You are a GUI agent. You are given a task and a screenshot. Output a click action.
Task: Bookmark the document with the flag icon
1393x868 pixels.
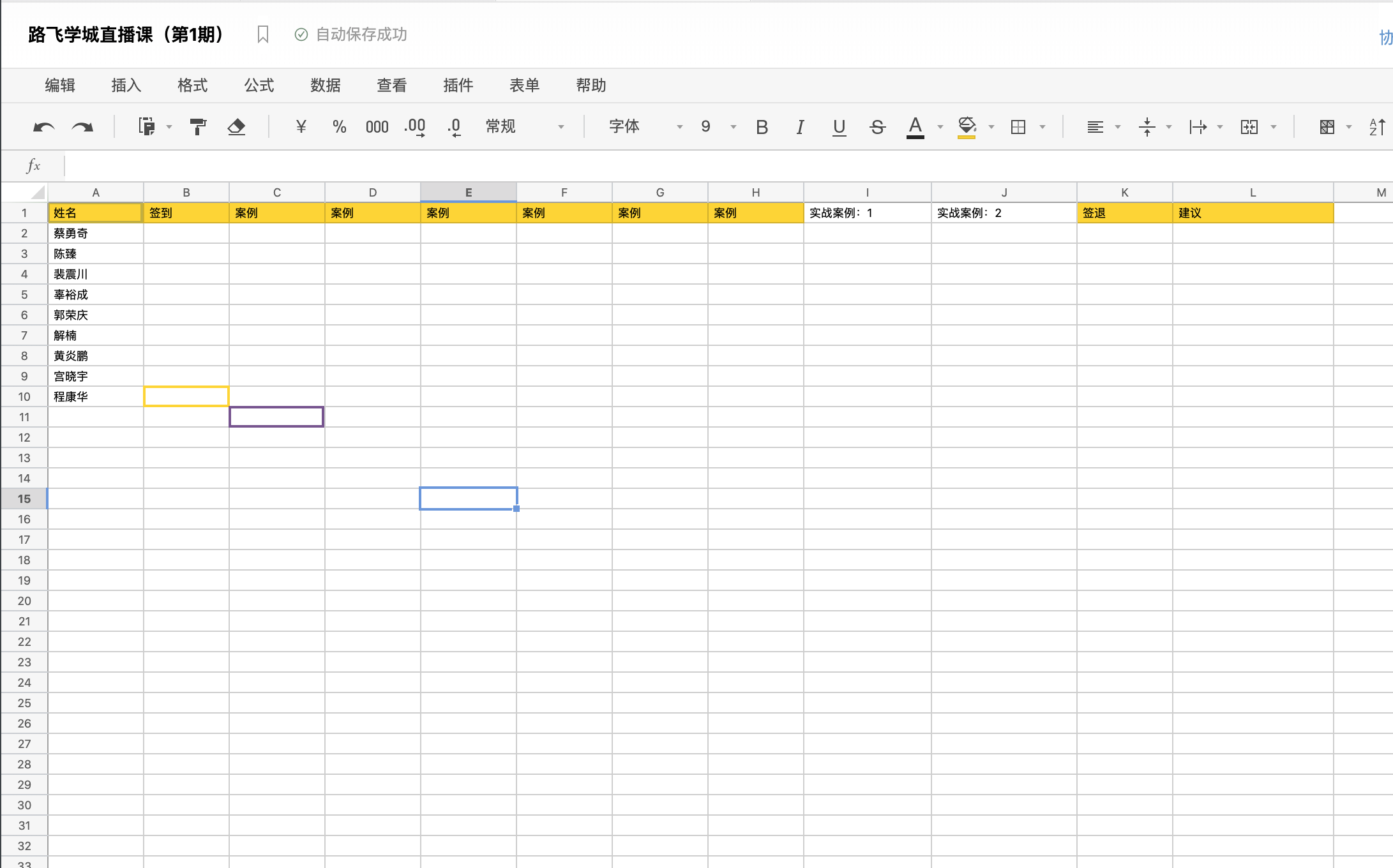[x=262, y=34]
